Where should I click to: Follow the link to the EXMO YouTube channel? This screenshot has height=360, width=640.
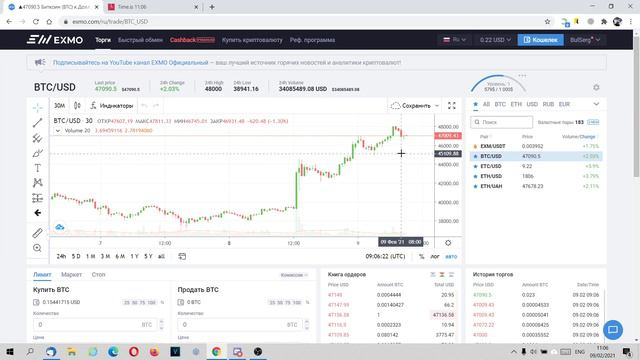tap(131, 63)
